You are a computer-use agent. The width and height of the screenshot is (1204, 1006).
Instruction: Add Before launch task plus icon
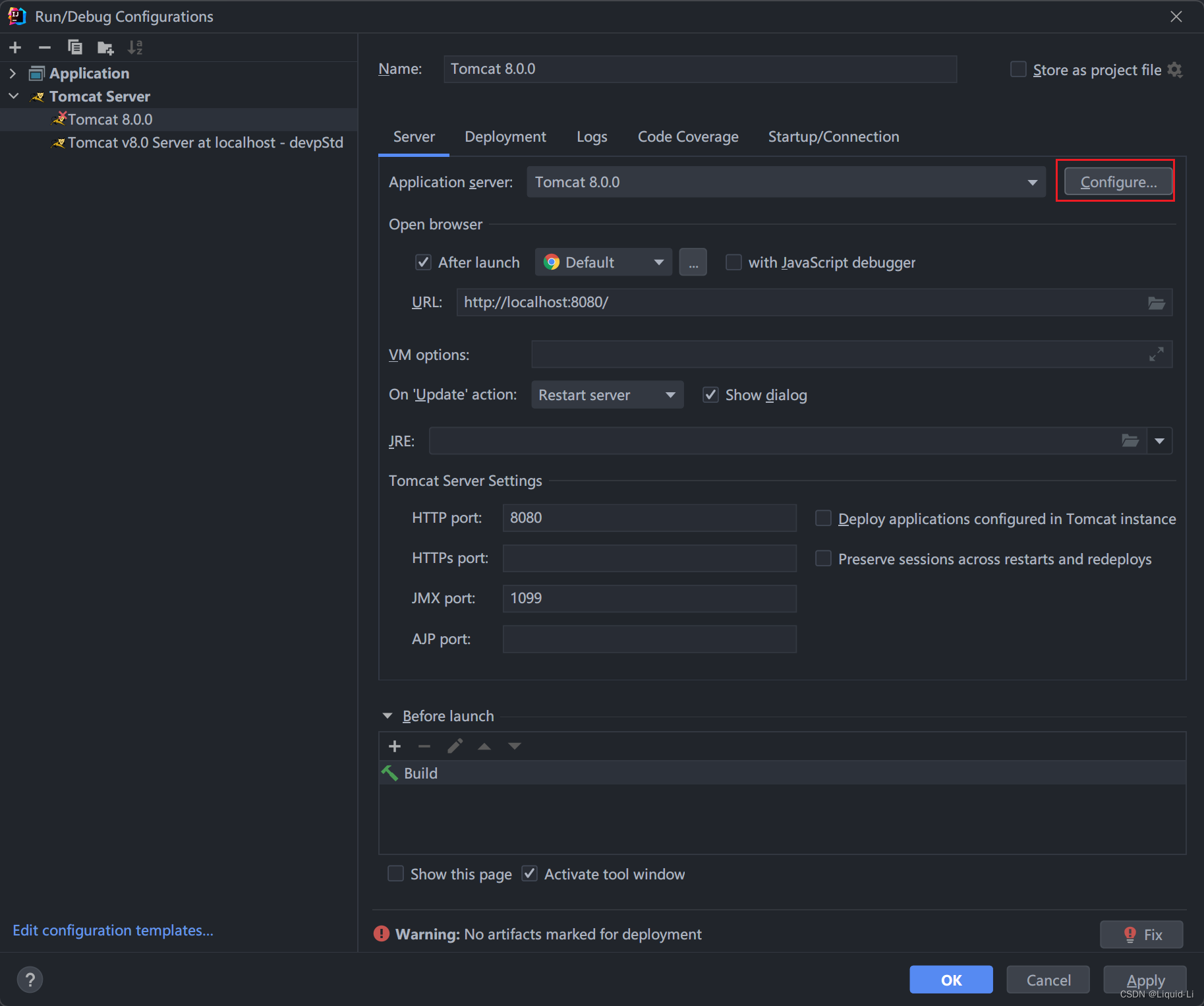(x=395, y=746)
